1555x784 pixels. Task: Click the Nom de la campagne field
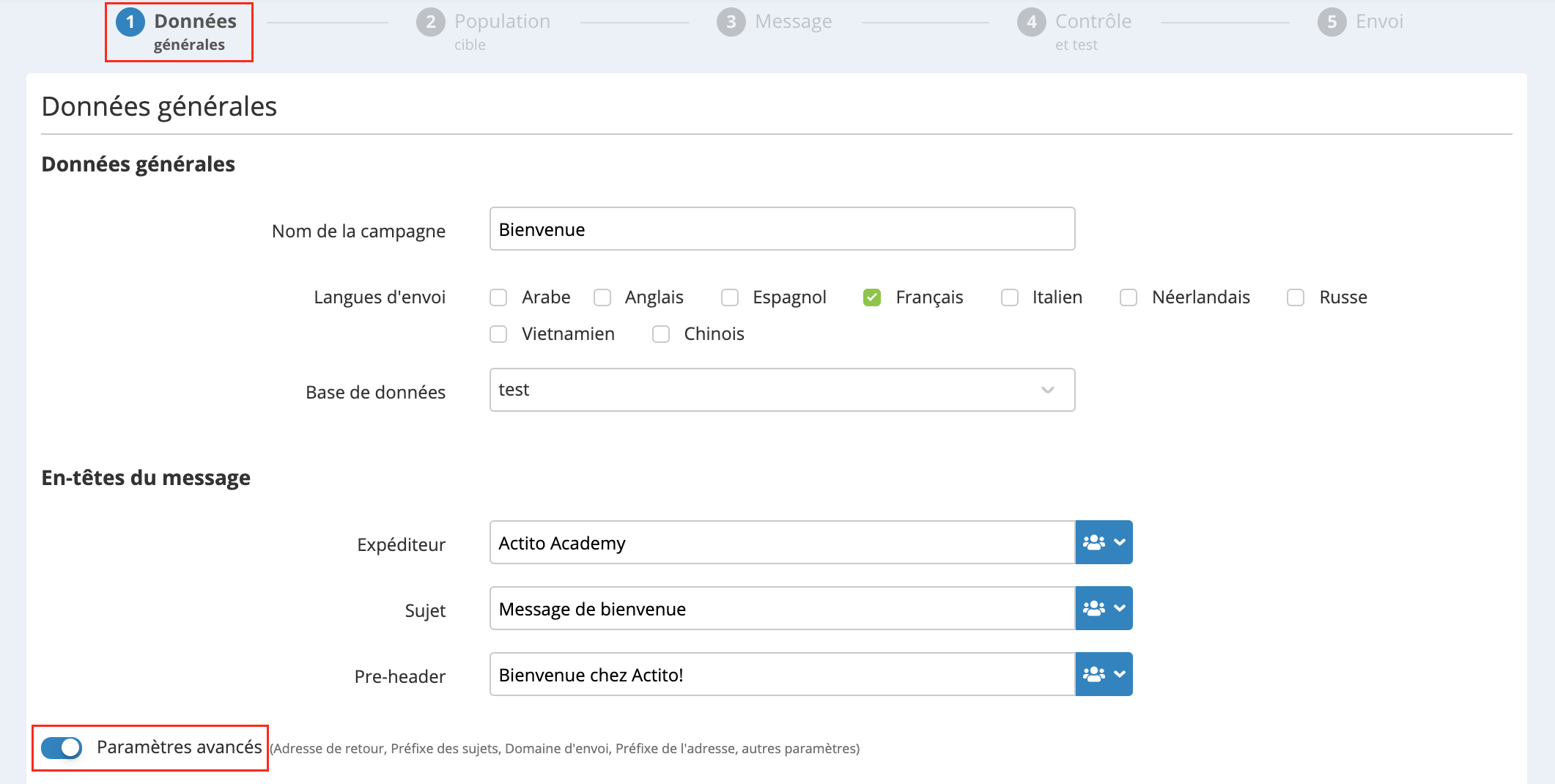pos(782,229)
